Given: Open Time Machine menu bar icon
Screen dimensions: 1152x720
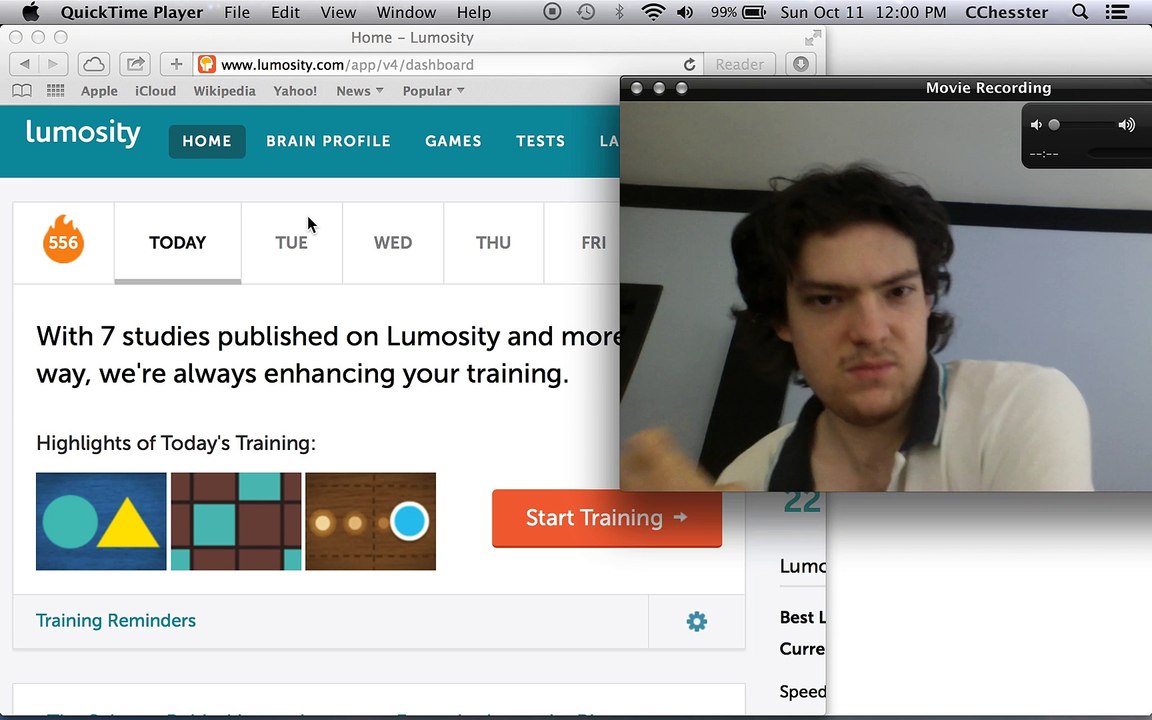Looking at the screenshot, I should pos(586,12).
